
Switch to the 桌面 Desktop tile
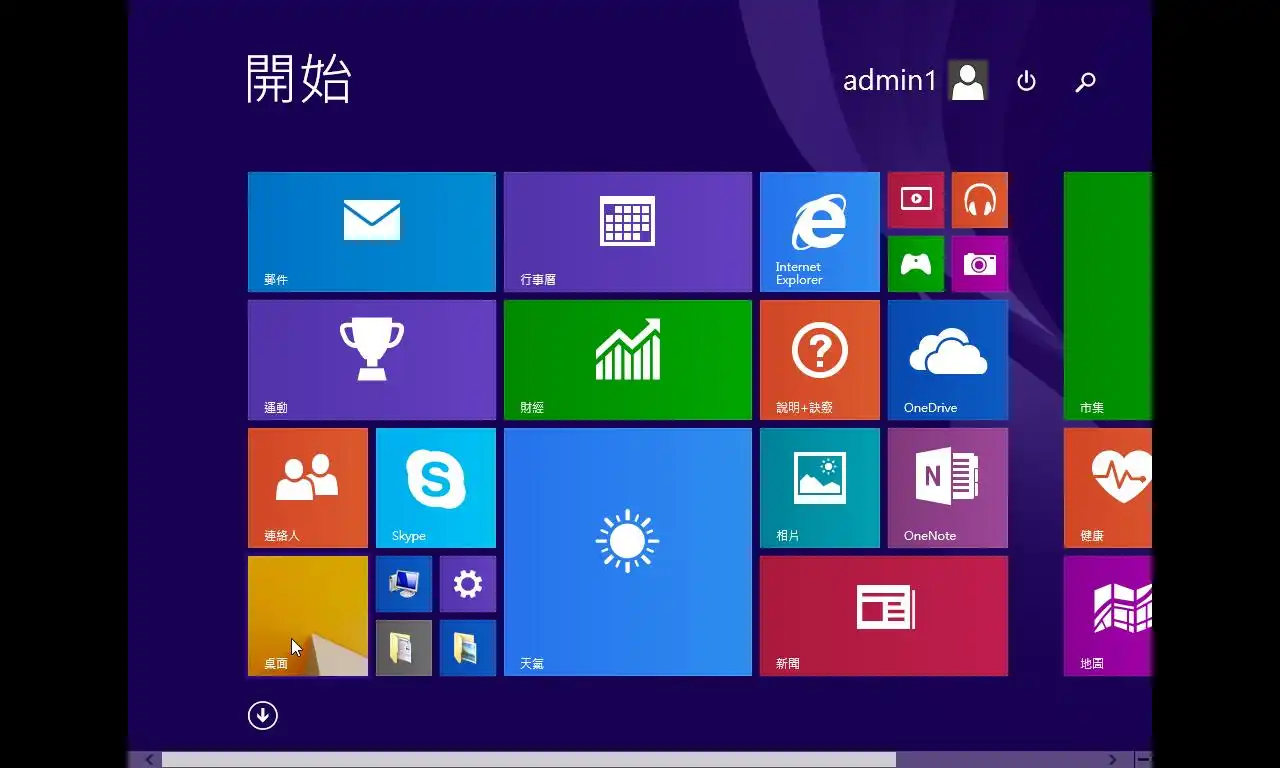pyautogui.click(x=308, y=616)
